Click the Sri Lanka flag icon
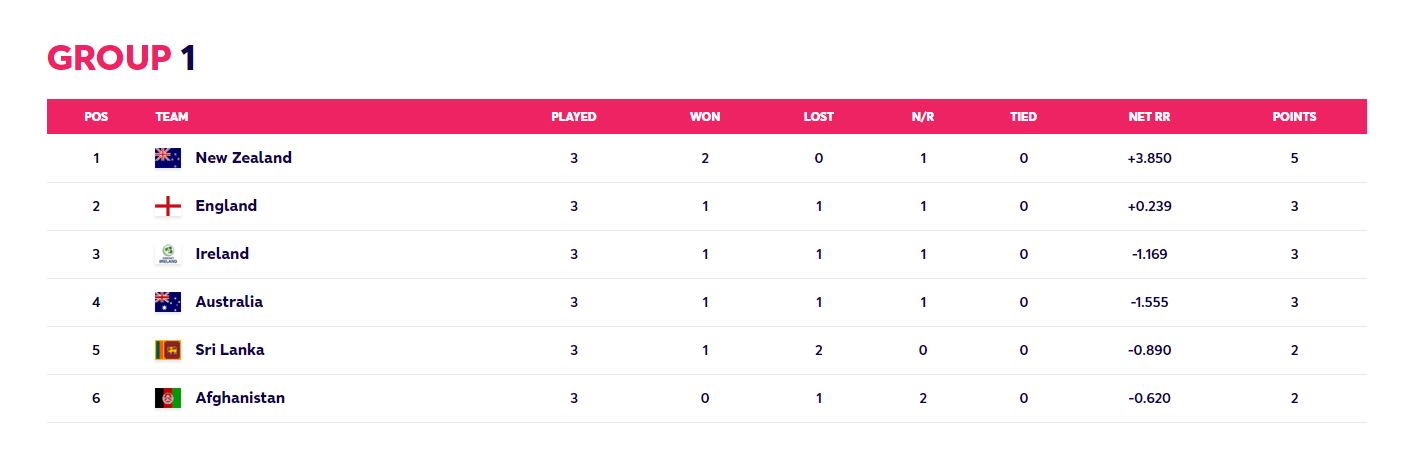Viewport: 1403px width, 463px height. [168, 350]
